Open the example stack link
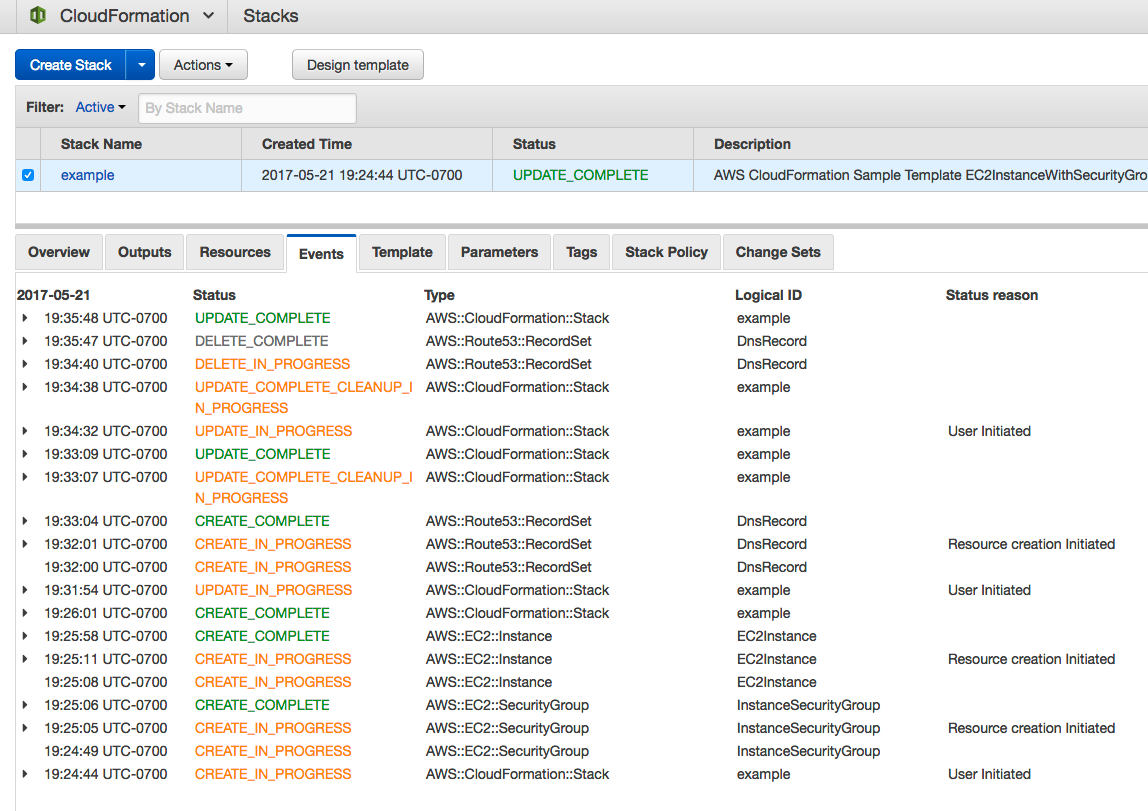This screenshot has width=1148, height=811. pos(87,175)
